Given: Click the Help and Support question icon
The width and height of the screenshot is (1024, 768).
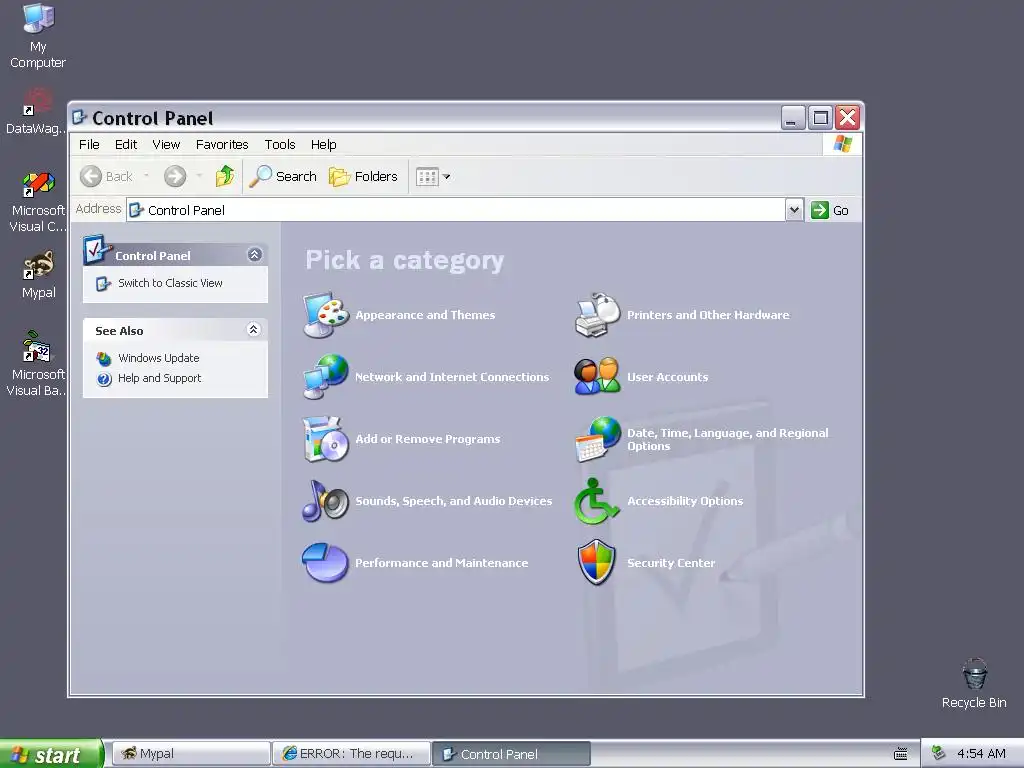Looking at the screenshot, I should tap(104, 379).
